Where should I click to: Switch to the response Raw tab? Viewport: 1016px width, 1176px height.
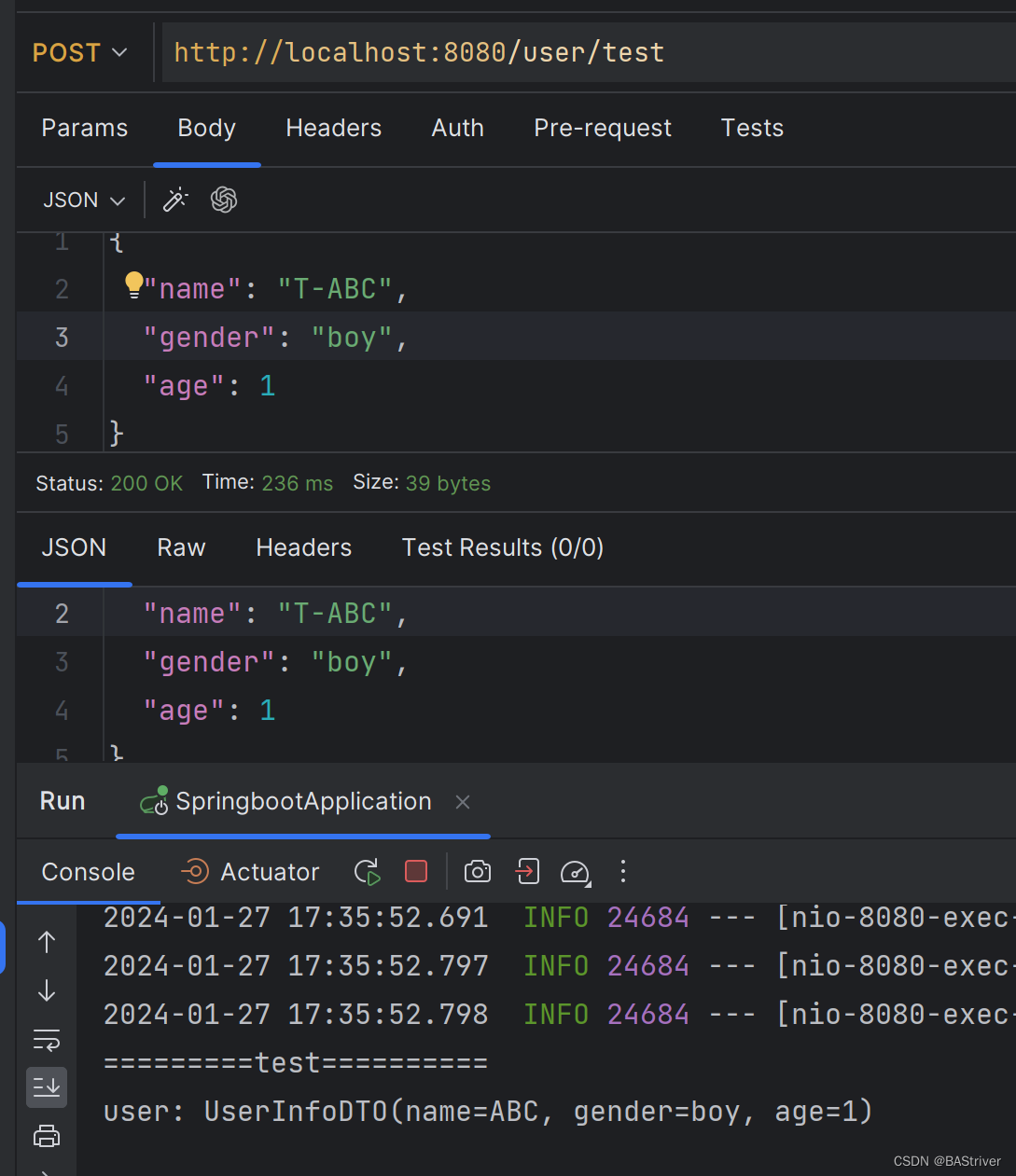[x=181, y=547]
